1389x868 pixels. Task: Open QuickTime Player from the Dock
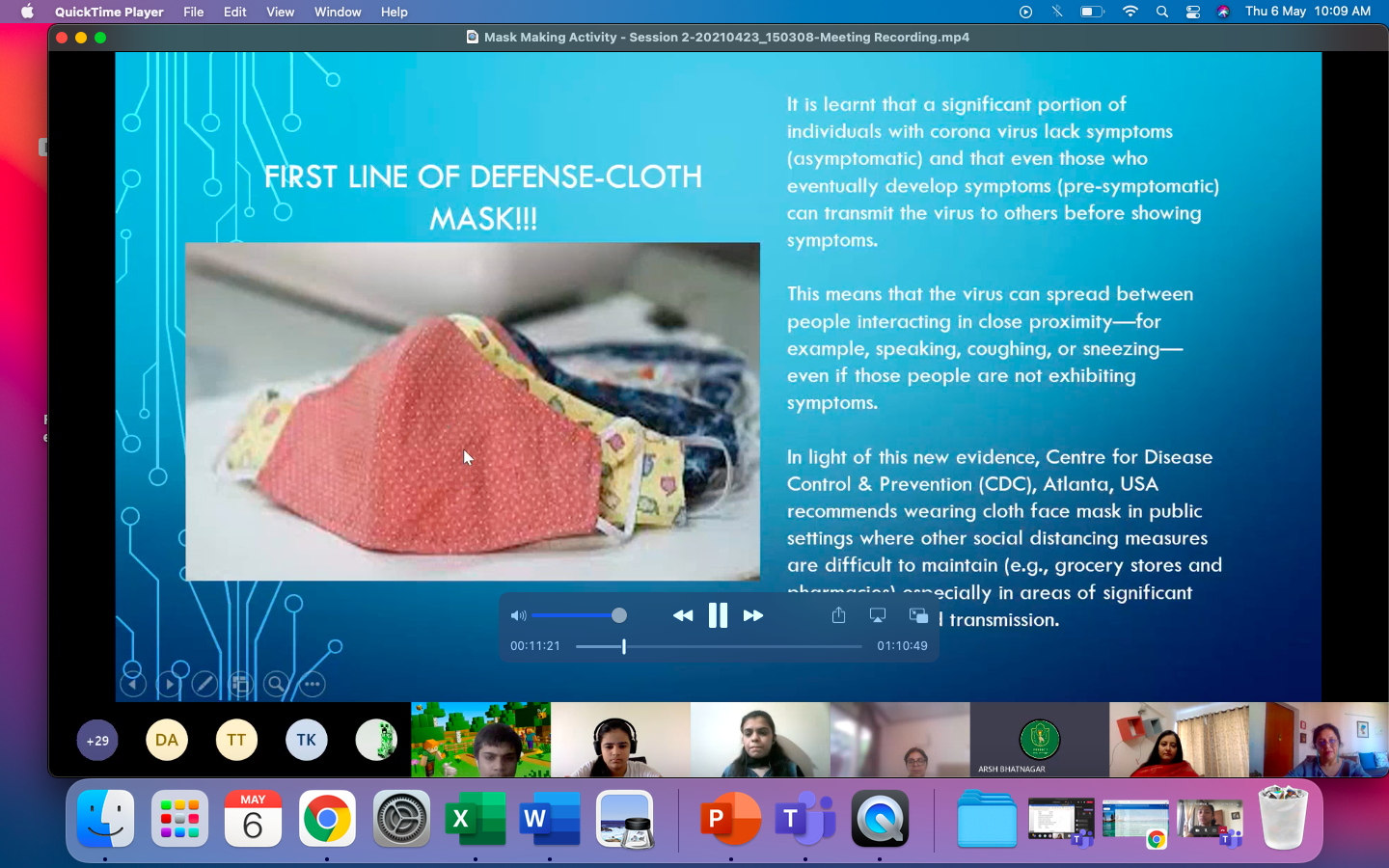point(880,819)
